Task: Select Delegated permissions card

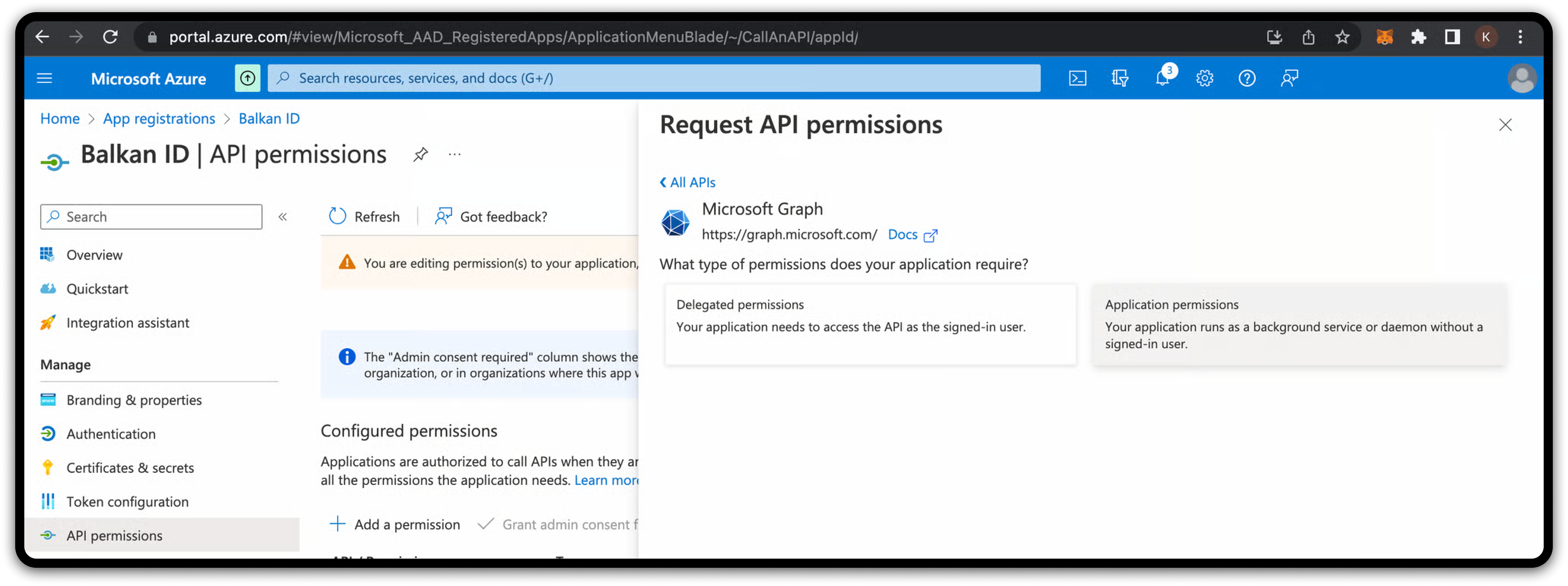Action: 870,324
